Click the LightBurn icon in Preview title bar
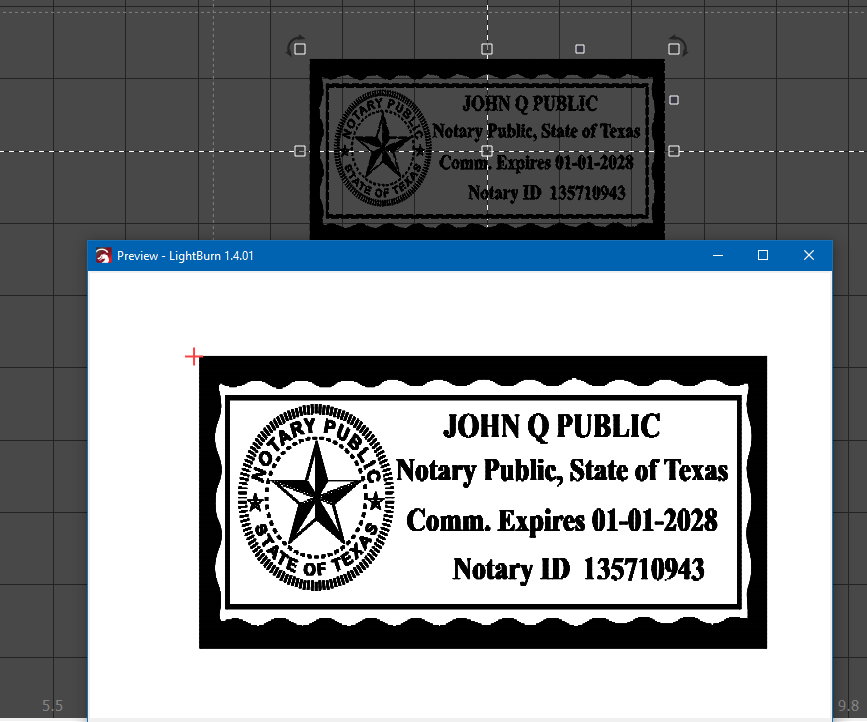This screenshot has width=867, height=722. pos(103,256)
